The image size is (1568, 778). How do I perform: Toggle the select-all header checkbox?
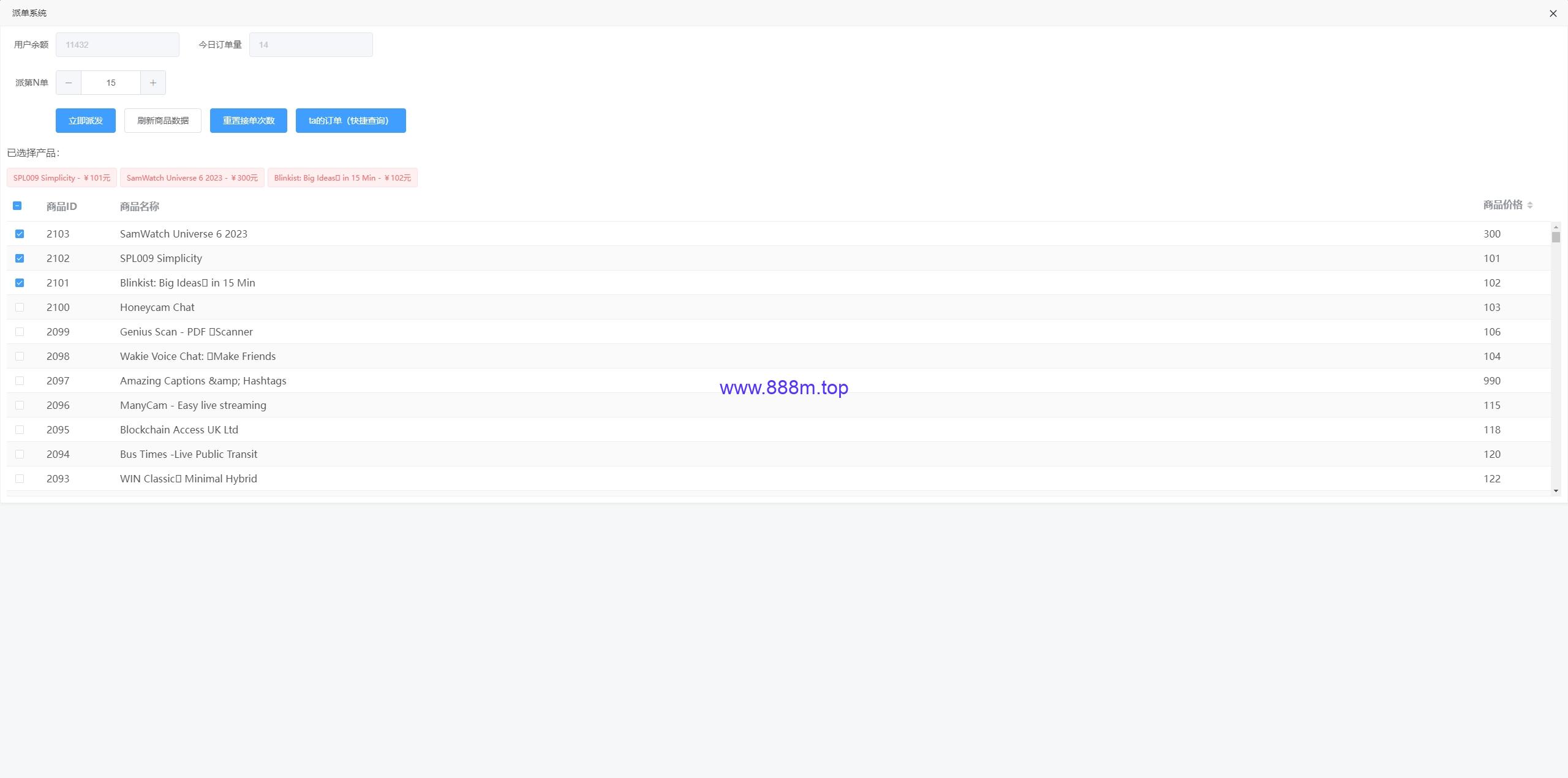[x=17, y=206]
